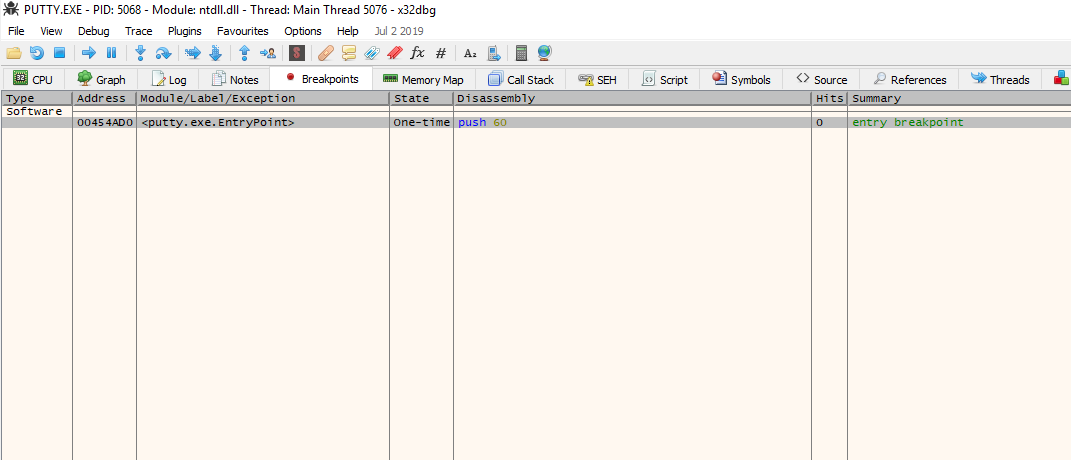Click the Trace Into icon
The width and height of the screenshot is (1071, 460).
(x=193, y=53)
